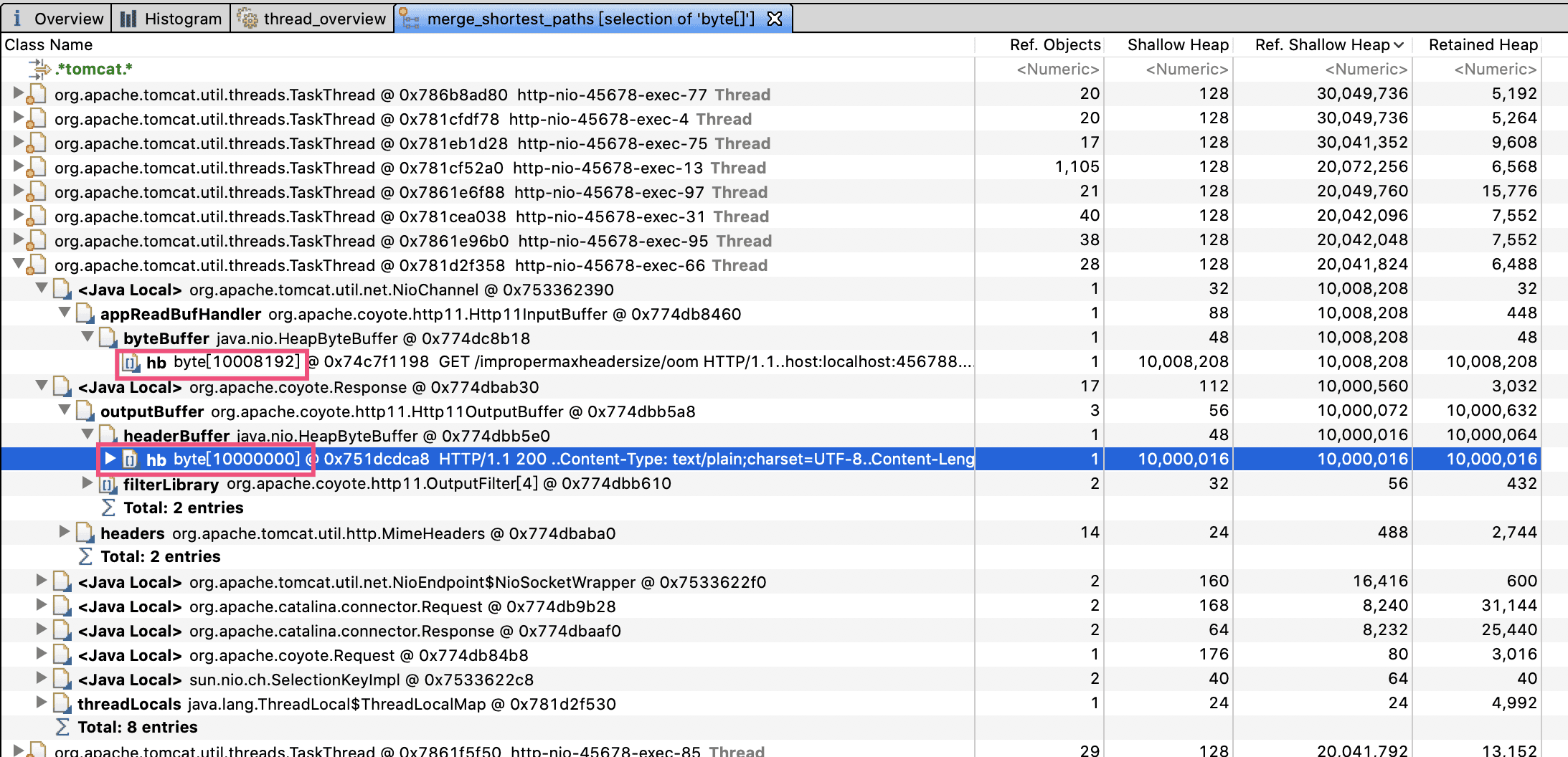This screenshot has width=1568, height=757.
Task: Switch to the Histogram tab
Action: [x=182, y=19]
